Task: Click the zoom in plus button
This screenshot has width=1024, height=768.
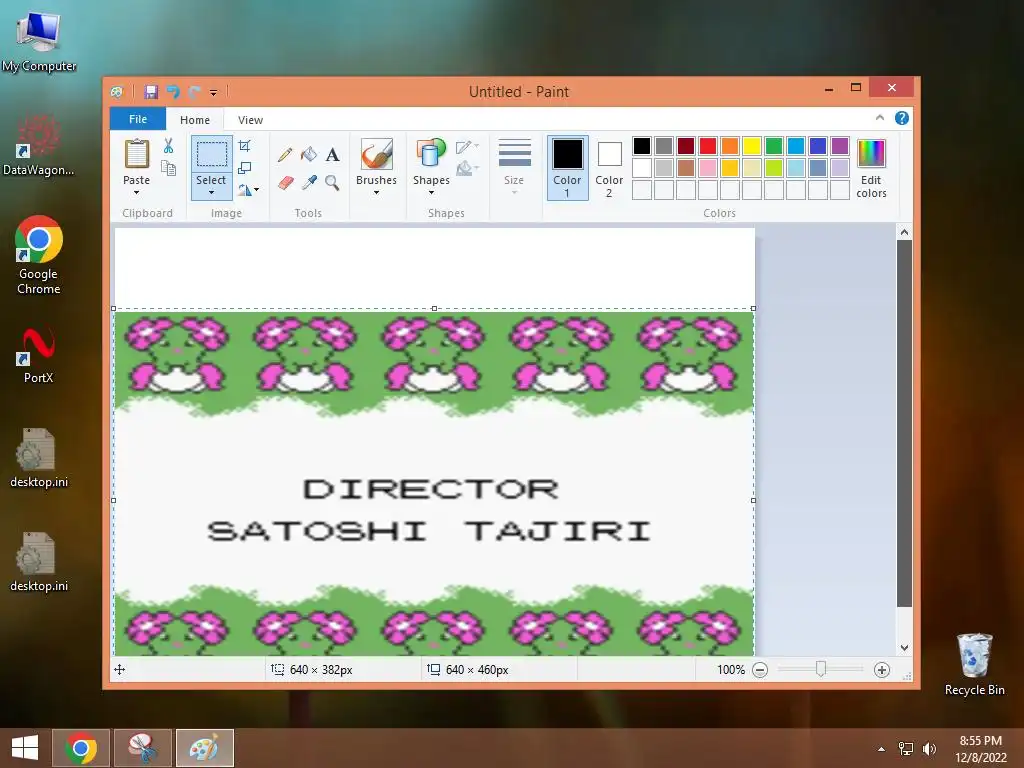Action: (x=882, y=670)
